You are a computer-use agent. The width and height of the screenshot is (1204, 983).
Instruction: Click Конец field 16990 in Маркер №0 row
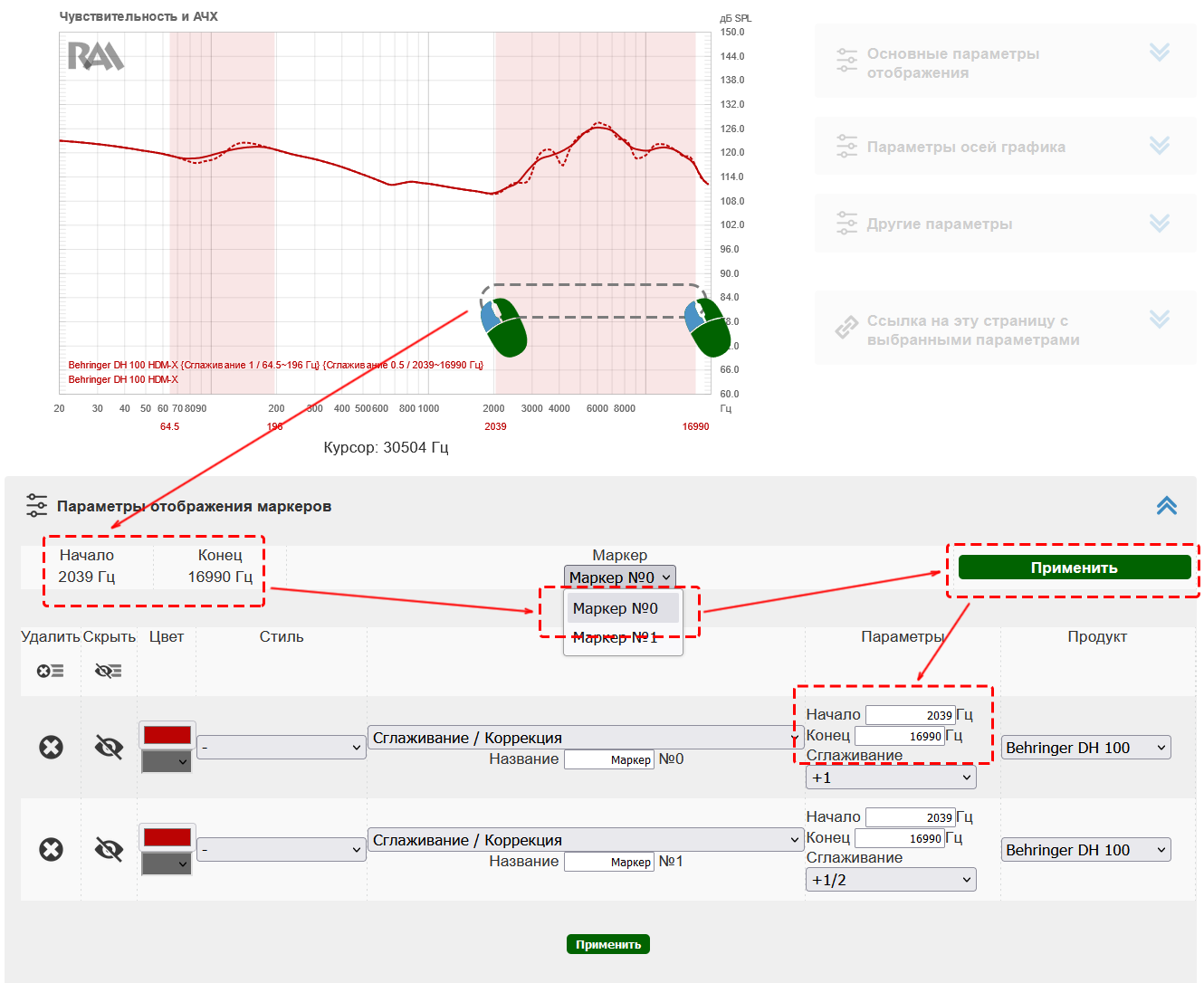(900, 736)
